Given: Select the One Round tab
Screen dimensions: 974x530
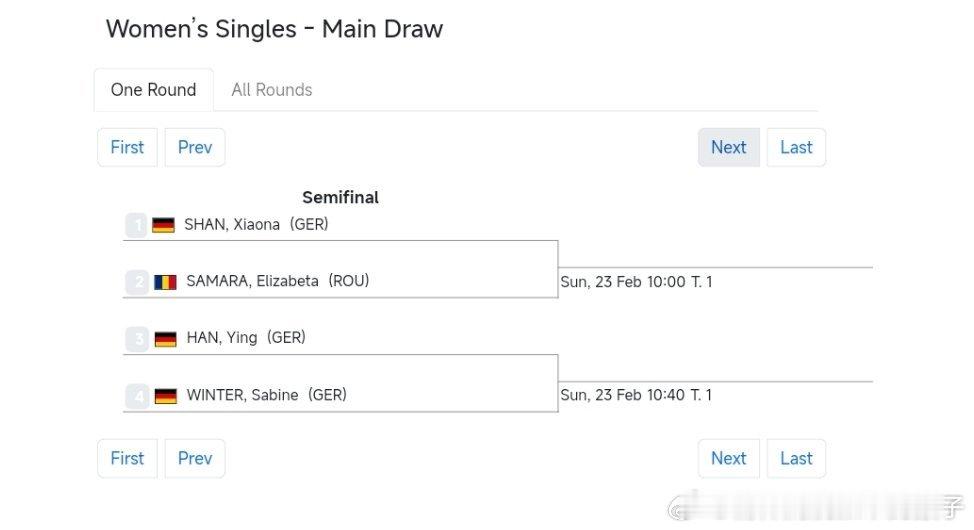Looking at the screenshot, I should tap(153, 90).
